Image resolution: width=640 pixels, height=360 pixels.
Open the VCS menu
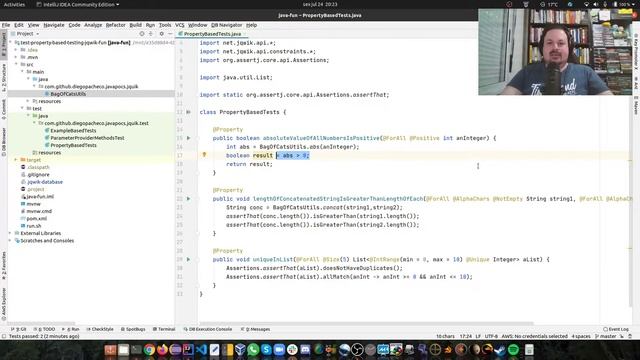(180, 25)
